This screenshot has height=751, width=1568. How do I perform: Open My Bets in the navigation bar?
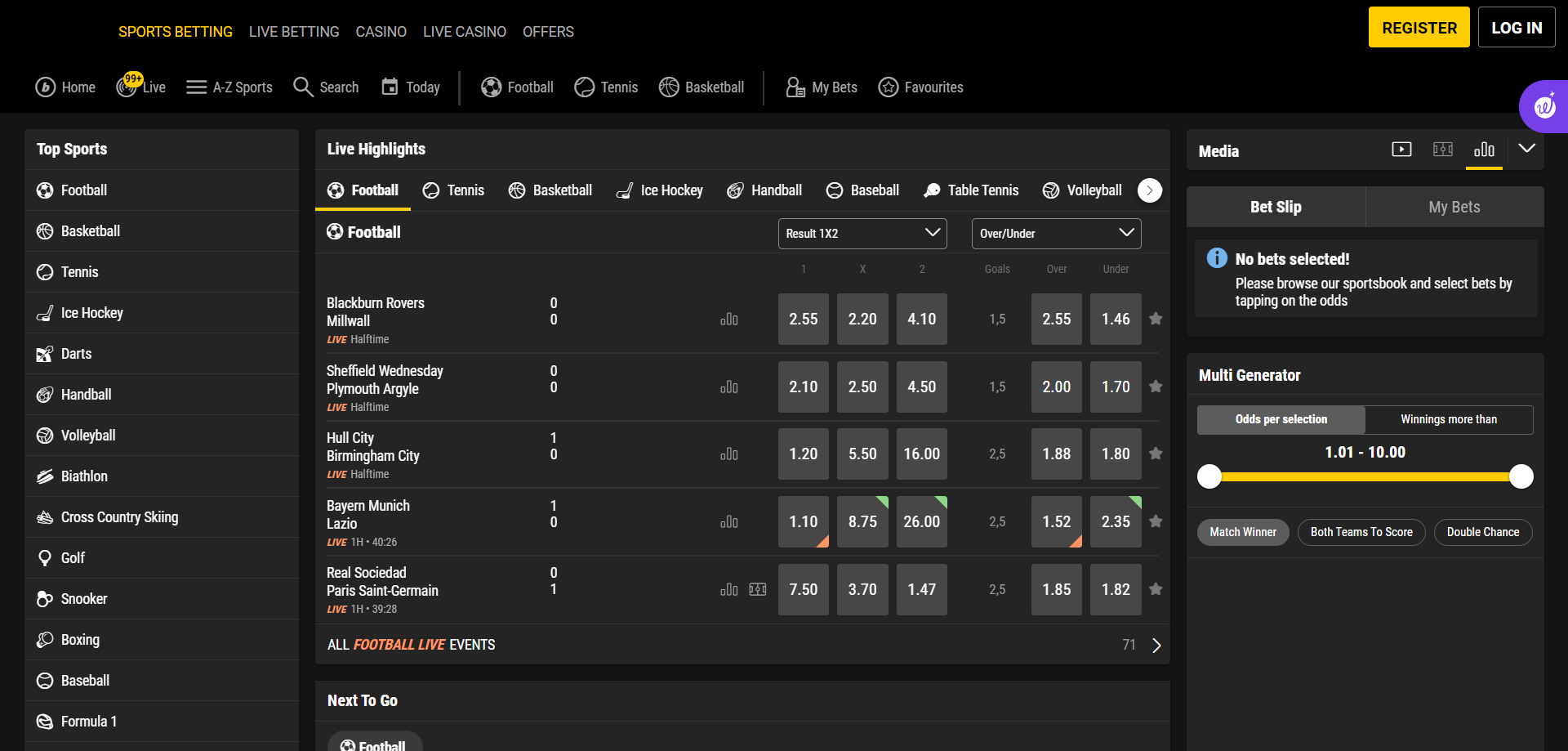(821, 87)
